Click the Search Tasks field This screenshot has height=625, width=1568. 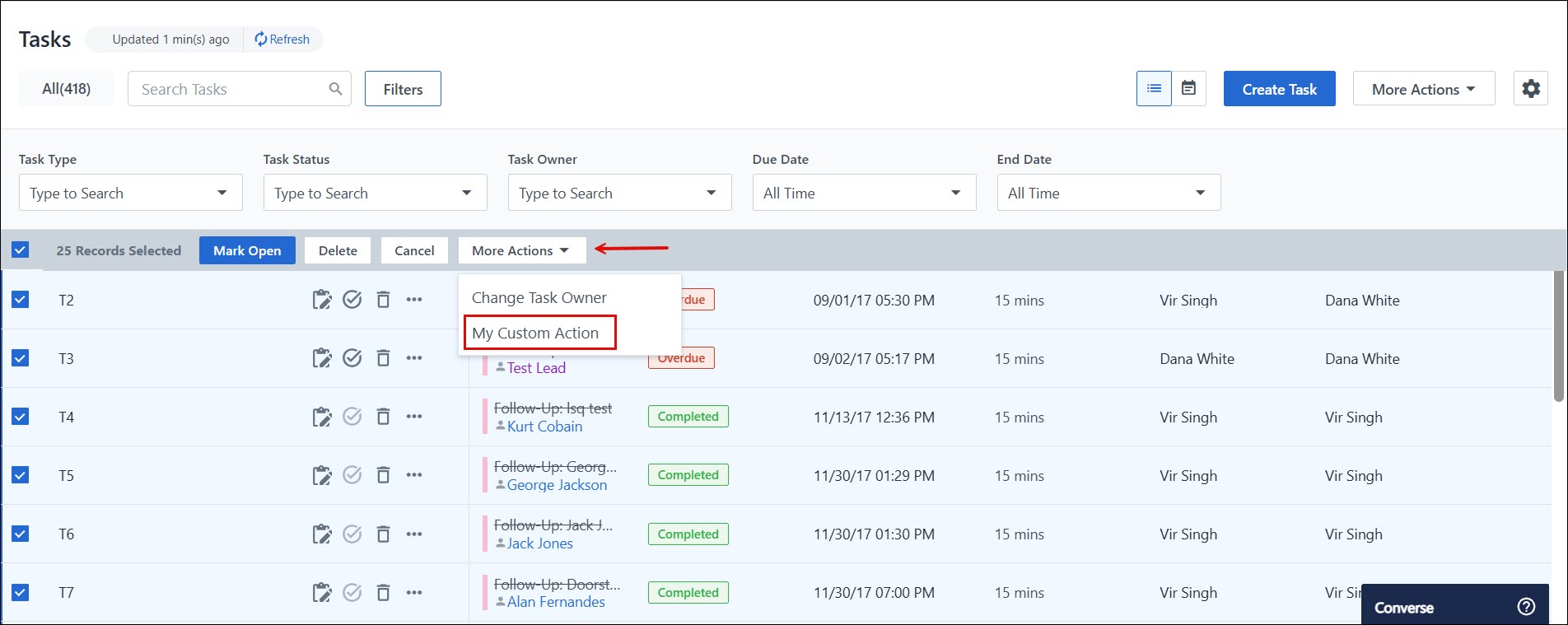[240, 89]
